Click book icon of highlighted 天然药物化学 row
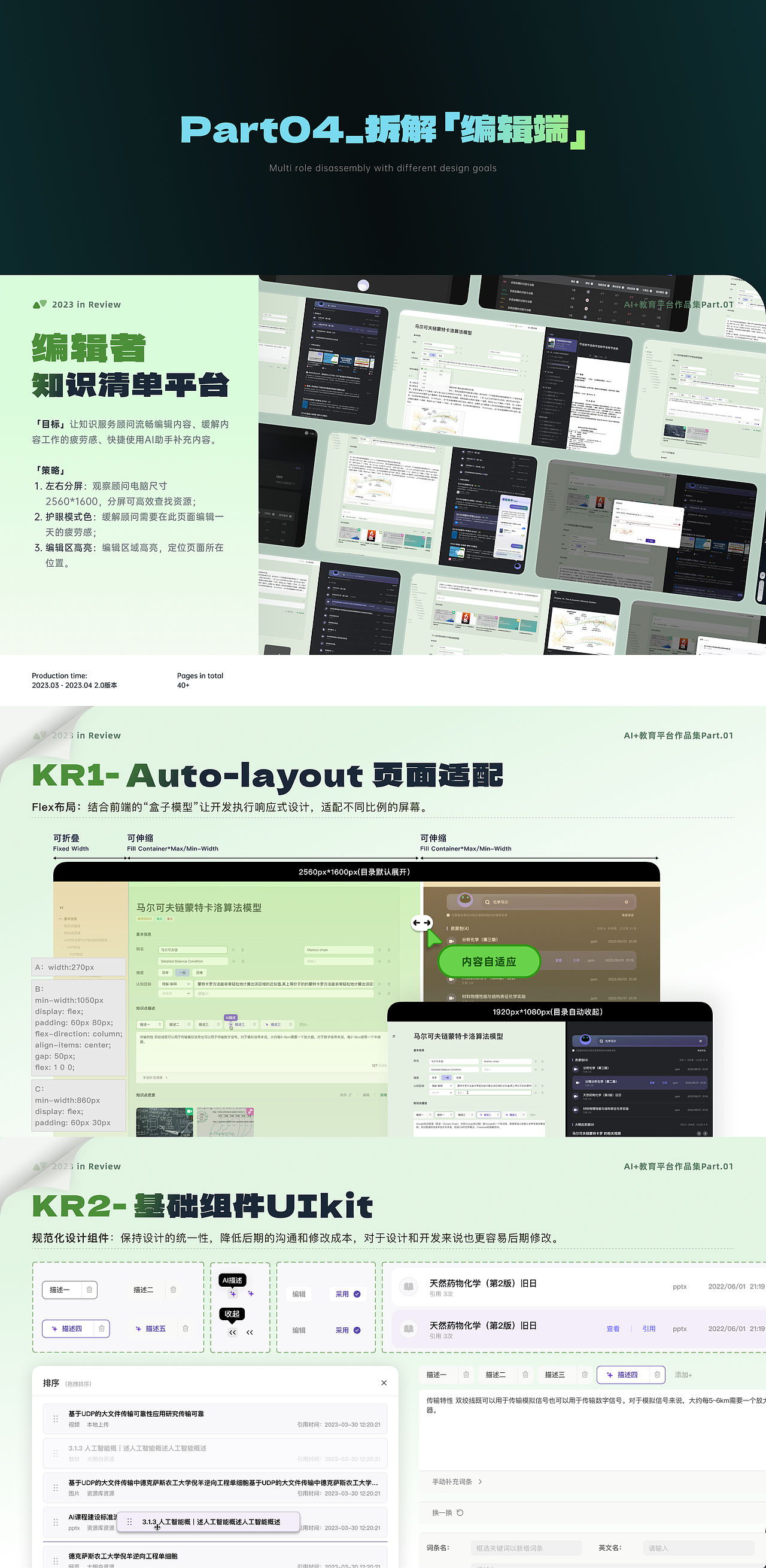766x1568 pixels. (409, 1329)
